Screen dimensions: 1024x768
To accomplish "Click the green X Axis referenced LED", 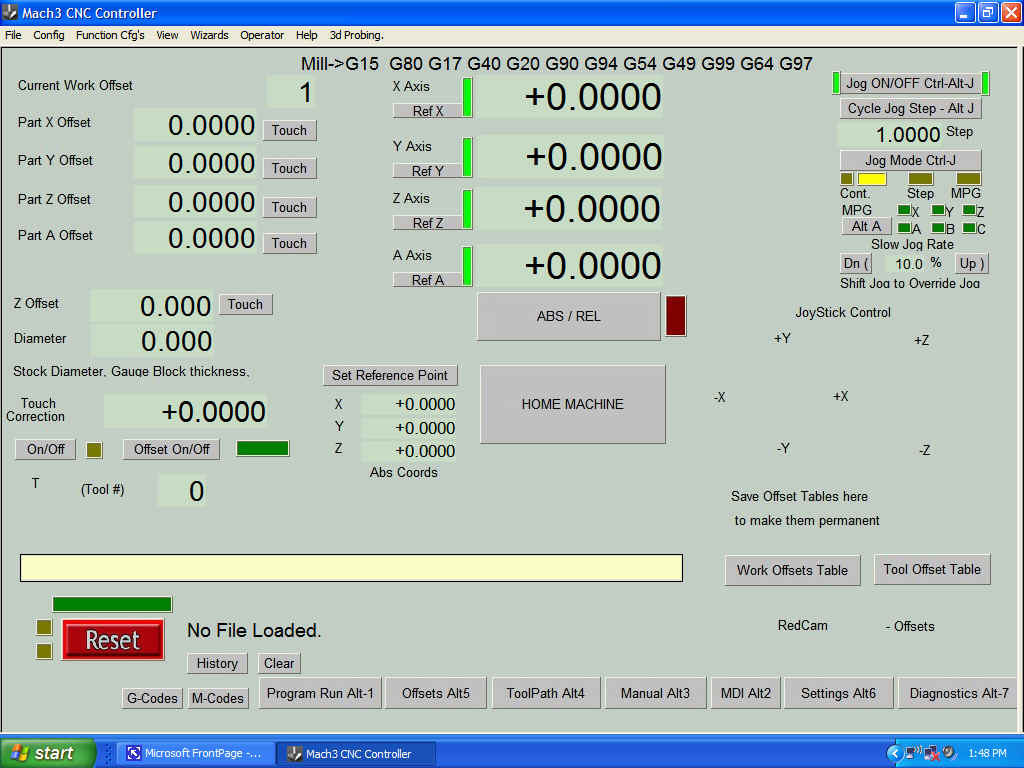I will coord(467,97).
